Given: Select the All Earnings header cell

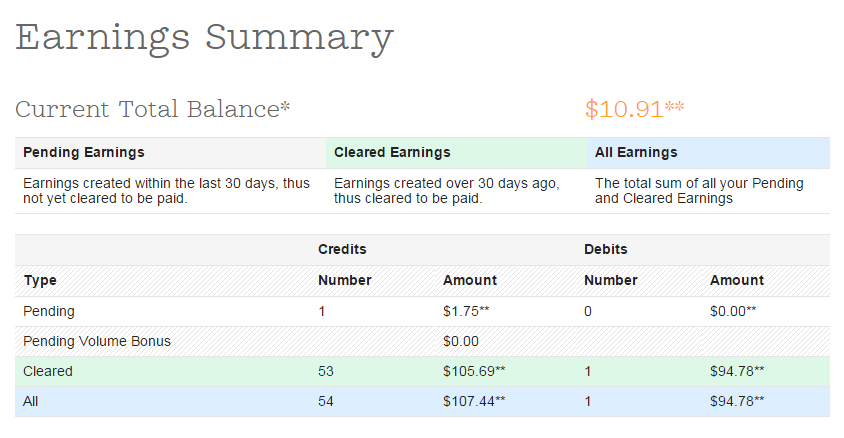Looking at the screenshot, I should click(x=708, y=153).
